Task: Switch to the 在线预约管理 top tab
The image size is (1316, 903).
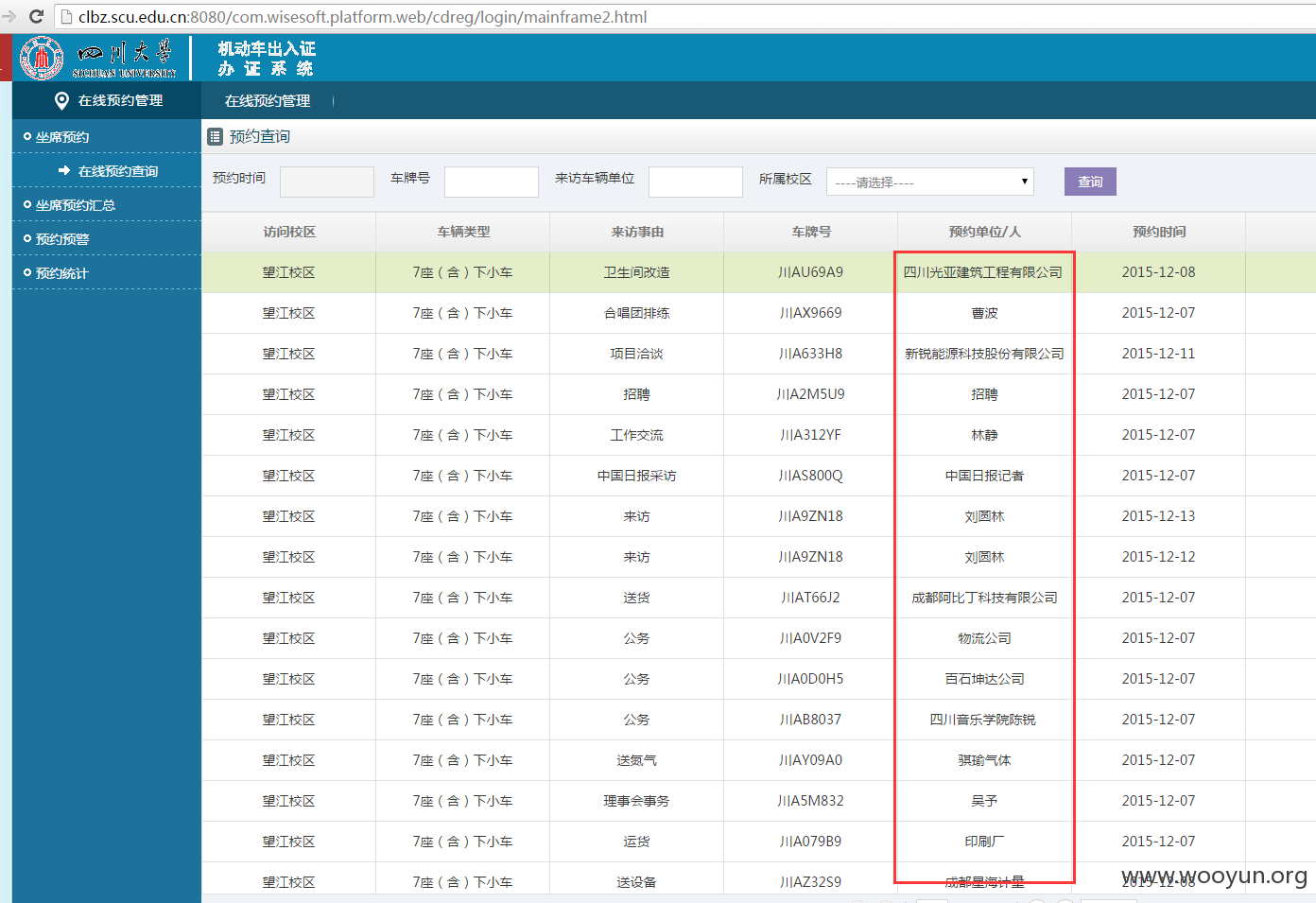Action: click(x=268, y=100)
